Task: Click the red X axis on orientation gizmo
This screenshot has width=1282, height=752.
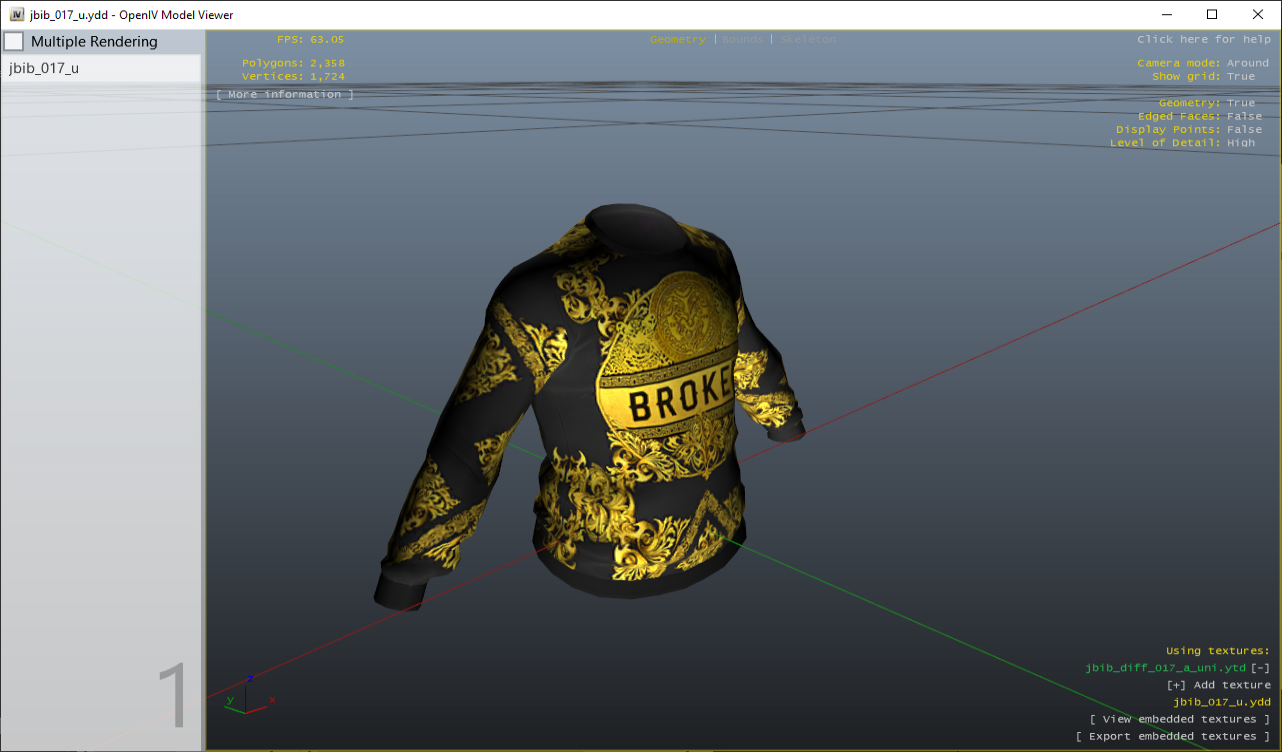Action: pyautogui.click(x=270, y=700)
